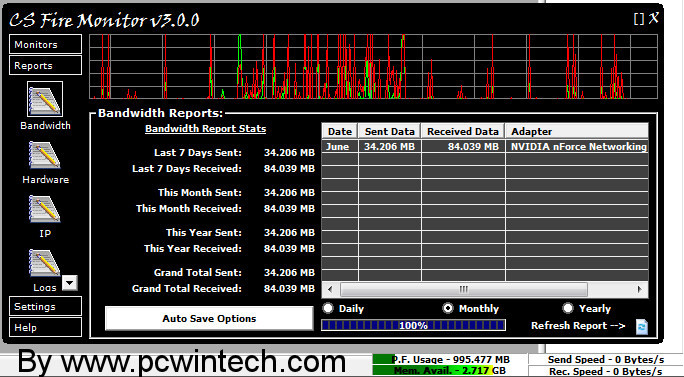
Task: Click the horizontal scrollbar thumb of the table
Action: 464,289
